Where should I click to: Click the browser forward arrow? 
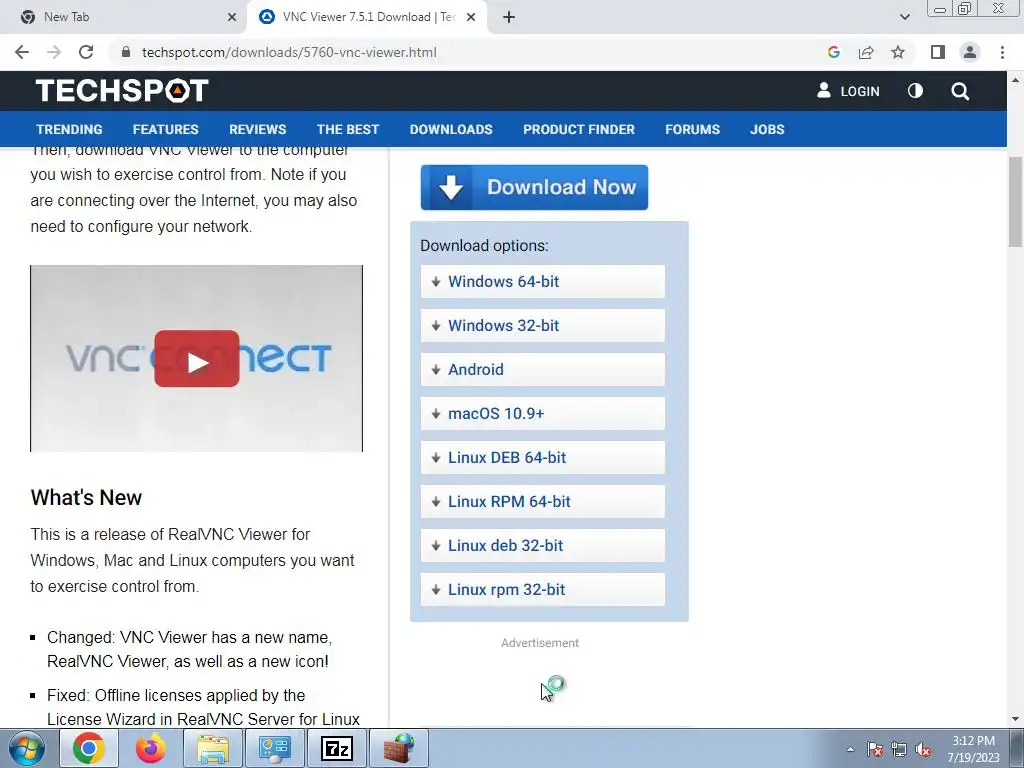click(x=54, y=52)
